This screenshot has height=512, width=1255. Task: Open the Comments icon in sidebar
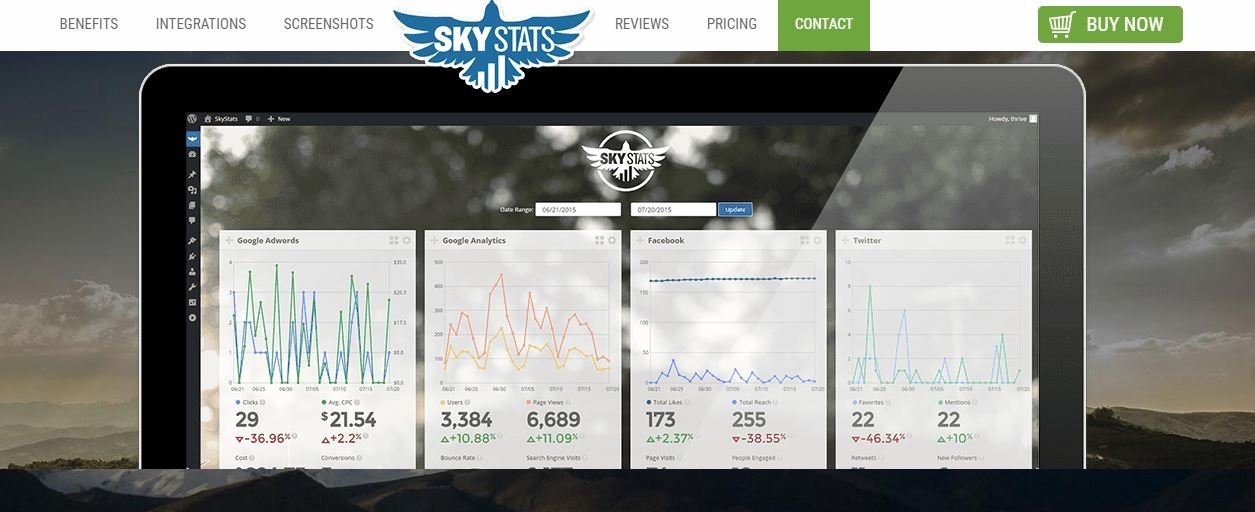tap(192, 220)
